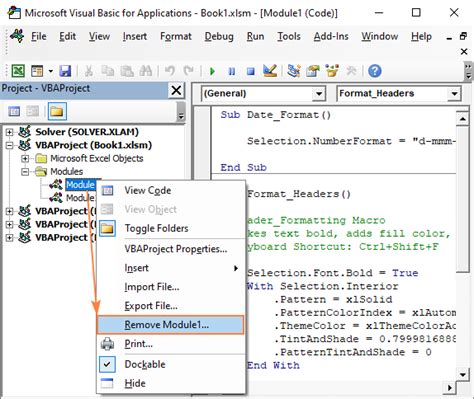Click View Microsoft Excel toolbar icon
The width and height of the screenshot is (474, 399).
[18, 71]
